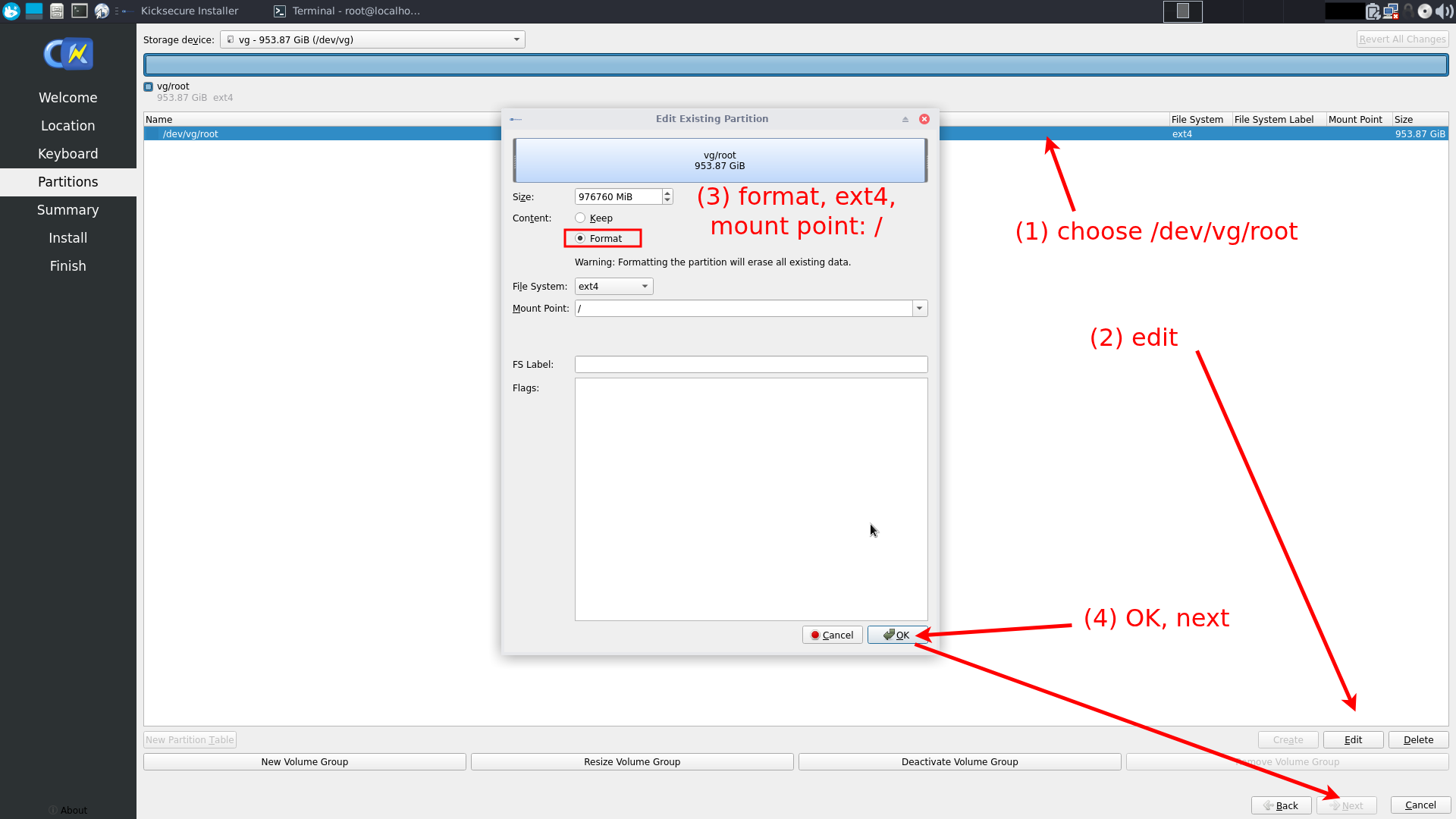Screen dimensions: 1456x819
Task: Expand the Mount Point dropdown arrow
Action: [919, 308]
